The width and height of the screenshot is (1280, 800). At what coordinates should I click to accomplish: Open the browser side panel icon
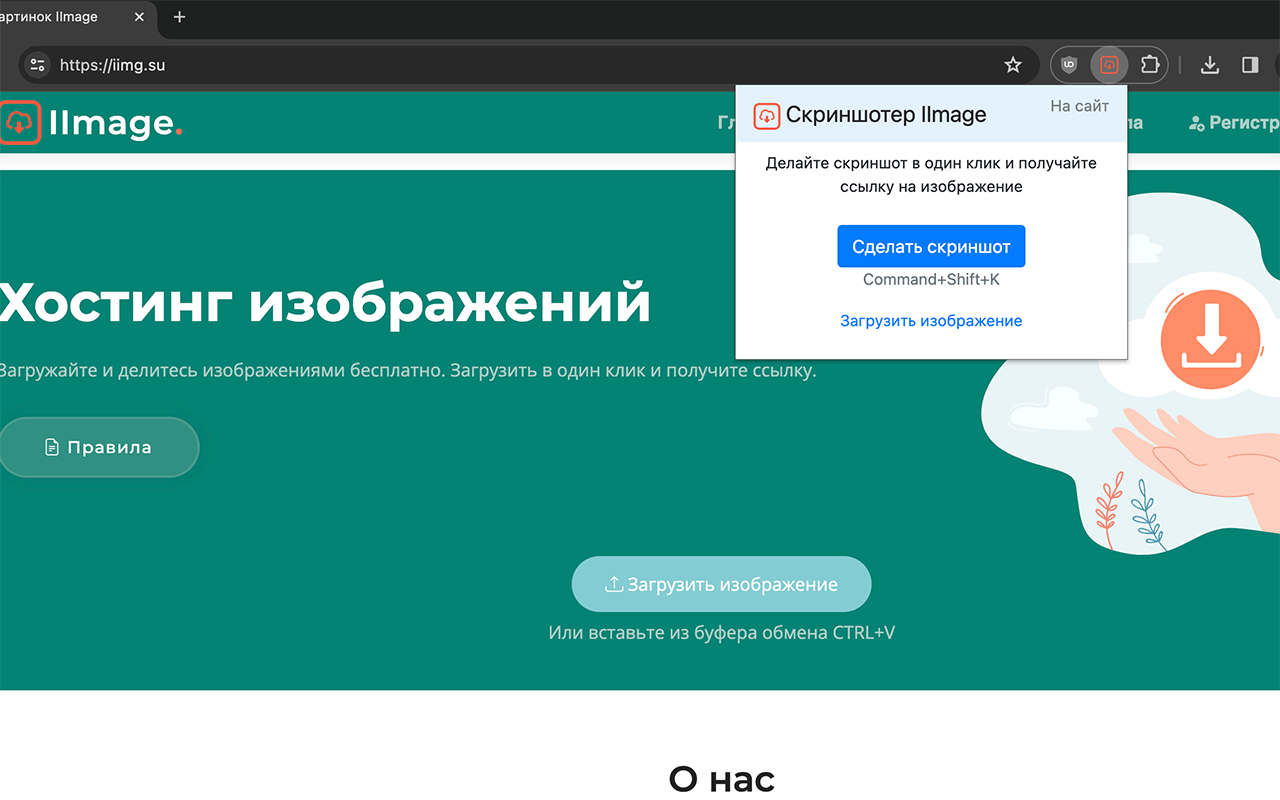tap(1249, 64)
